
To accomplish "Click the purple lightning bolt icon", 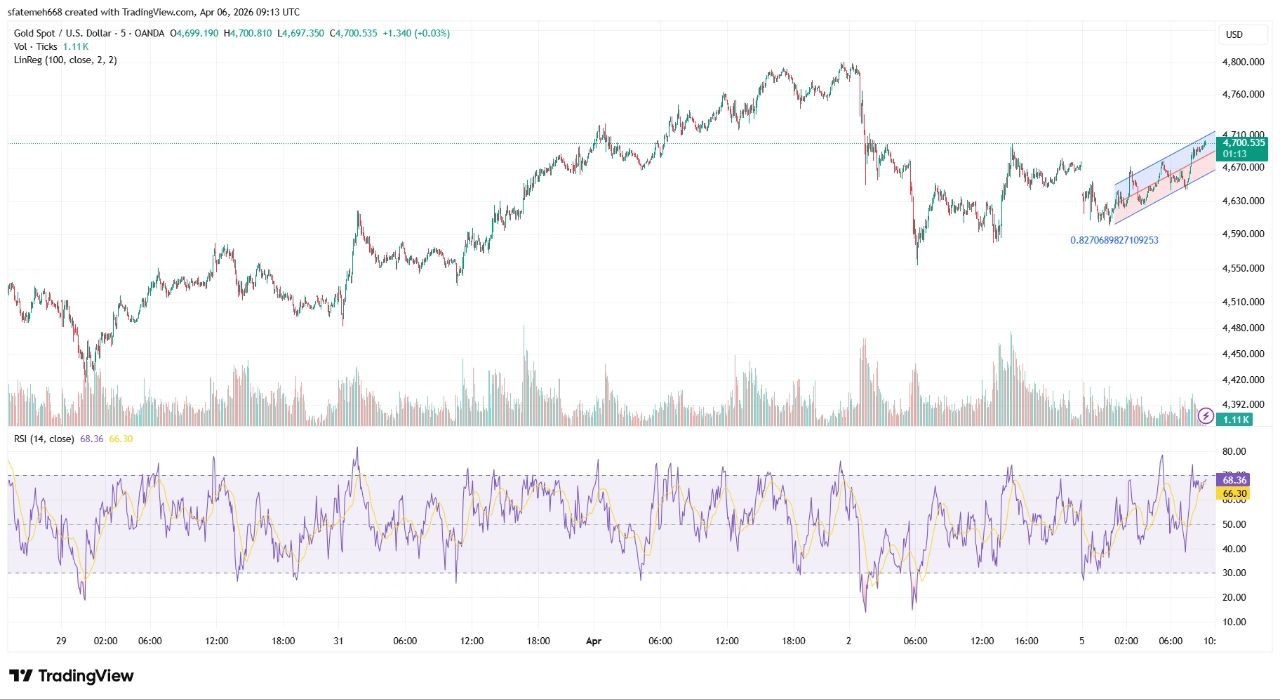I will point(1206,414).
